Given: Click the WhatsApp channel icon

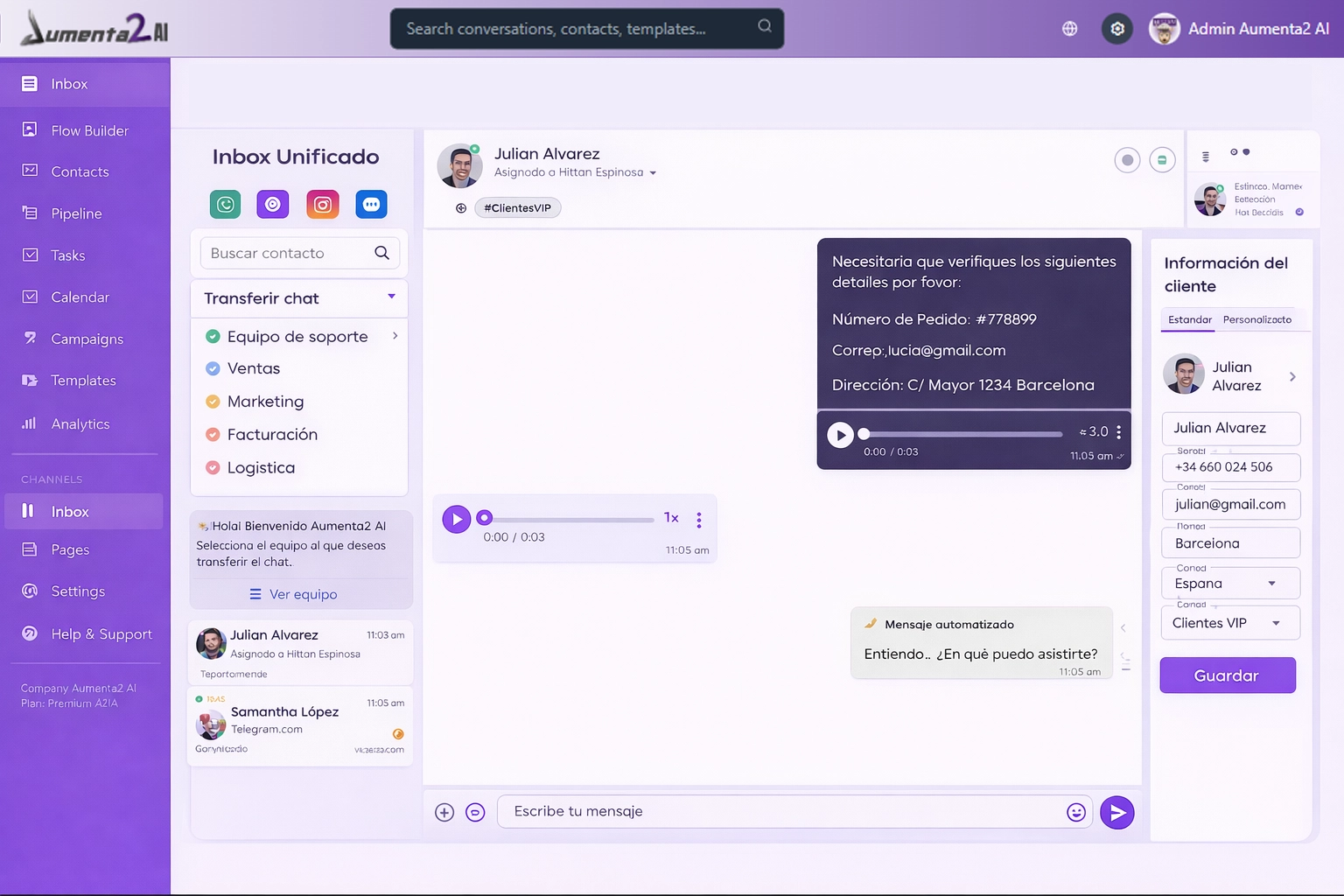Looking at the screenshot, I should point(226,205).
